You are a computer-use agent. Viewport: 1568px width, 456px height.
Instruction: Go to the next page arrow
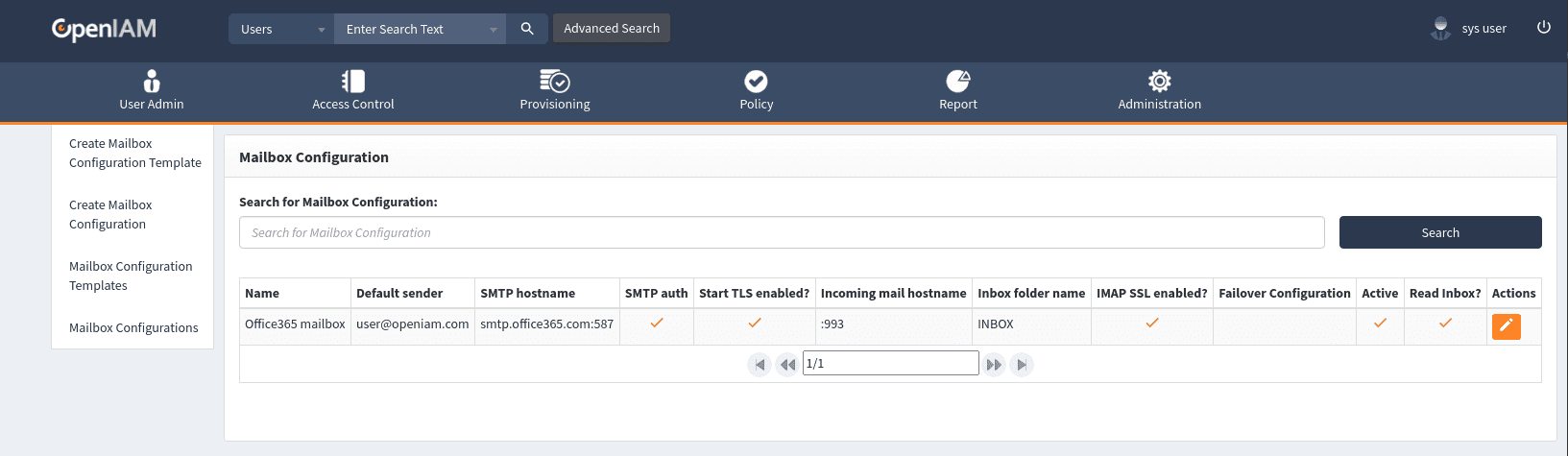click(994, 365)
